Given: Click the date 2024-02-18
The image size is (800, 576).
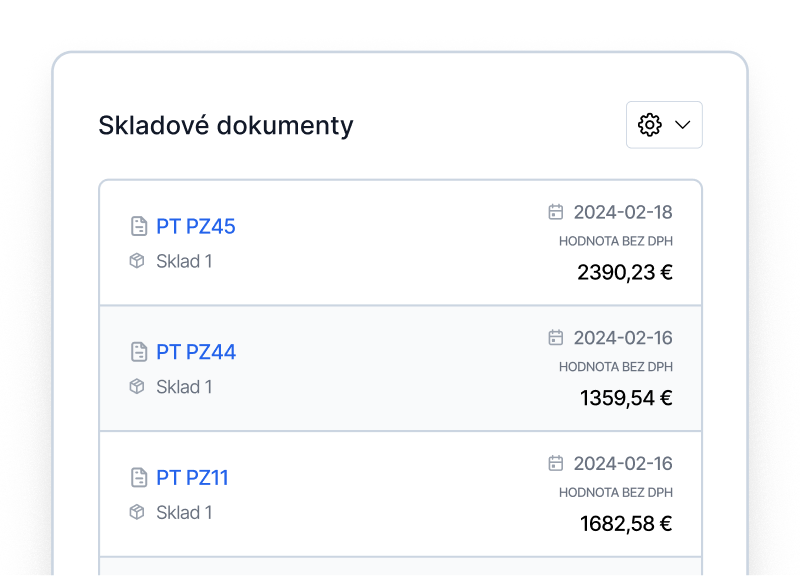Looking at the screenshot, I should [623, 212].
